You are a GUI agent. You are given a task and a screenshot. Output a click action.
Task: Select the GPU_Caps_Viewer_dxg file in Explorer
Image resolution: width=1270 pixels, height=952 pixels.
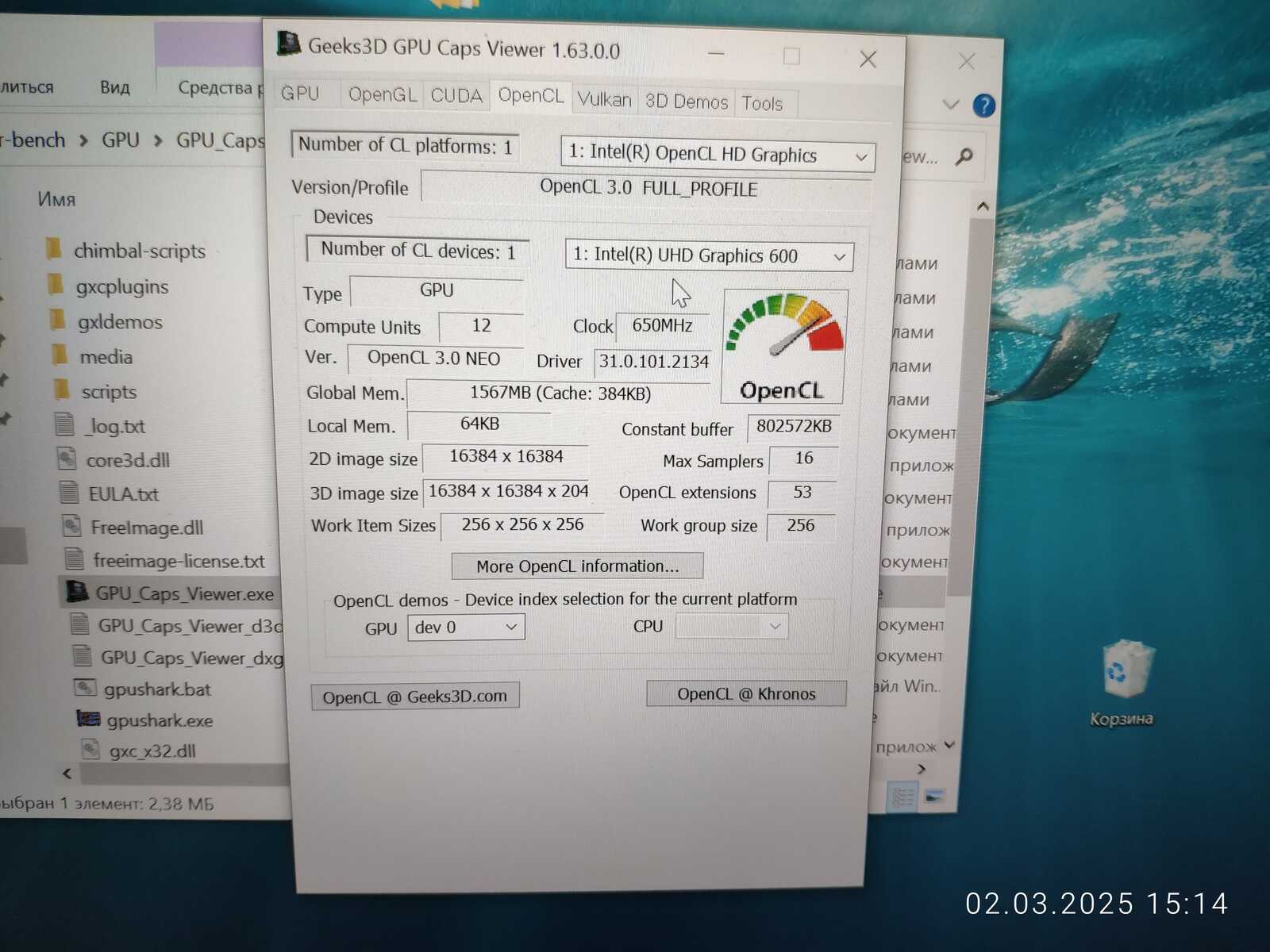(x=178, y=657)
